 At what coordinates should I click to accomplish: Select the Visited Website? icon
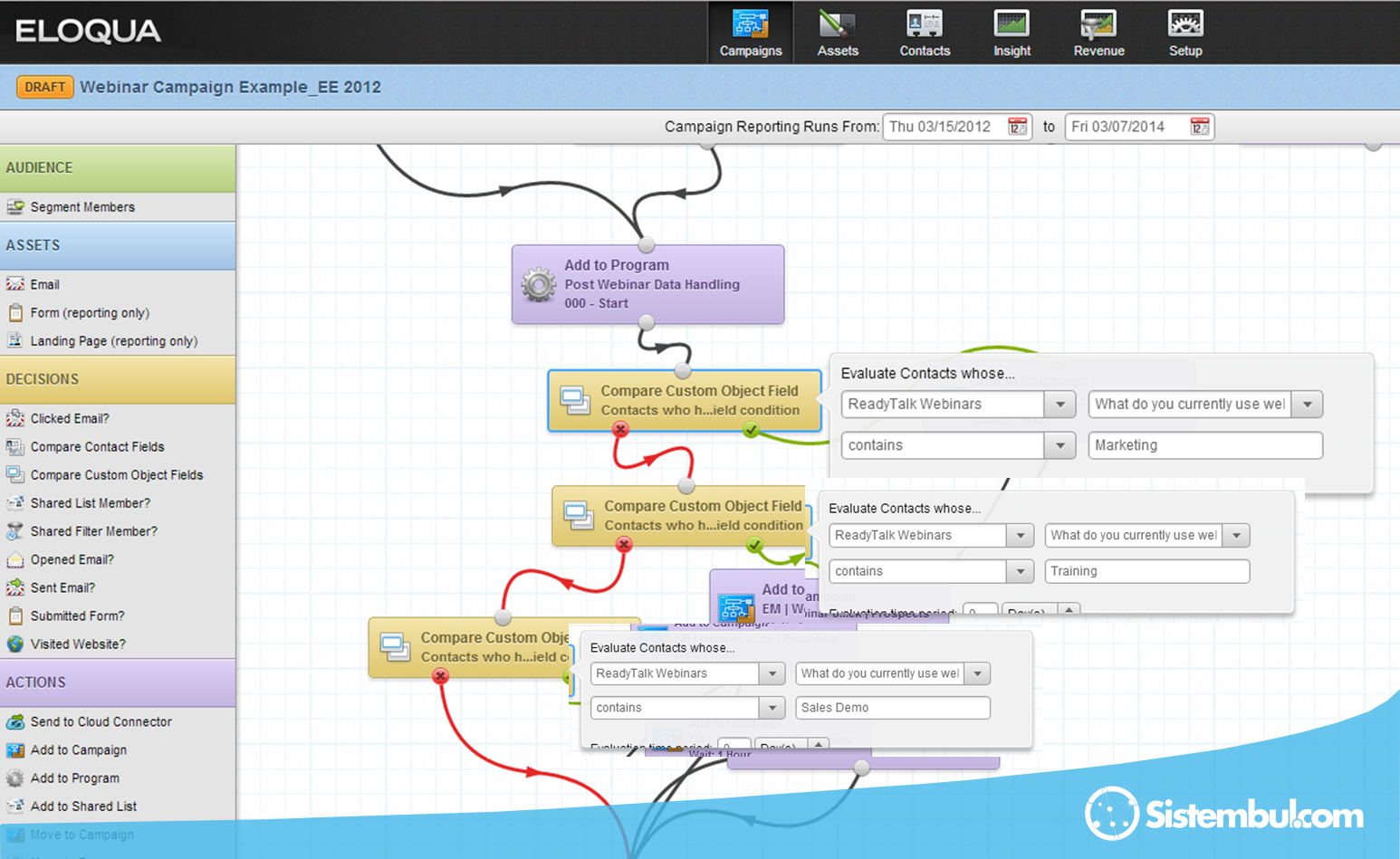click(15, 644)
